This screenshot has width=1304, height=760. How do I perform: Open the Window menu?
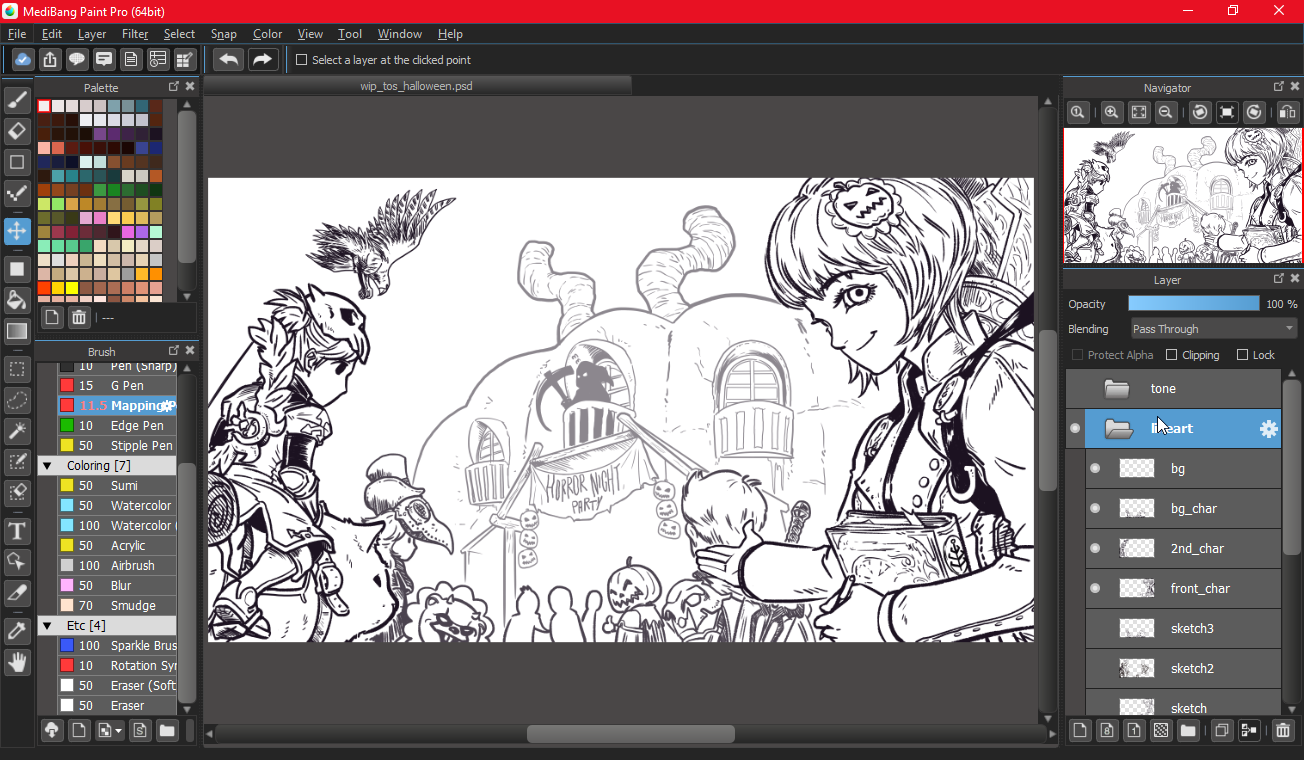pos(399,34)
